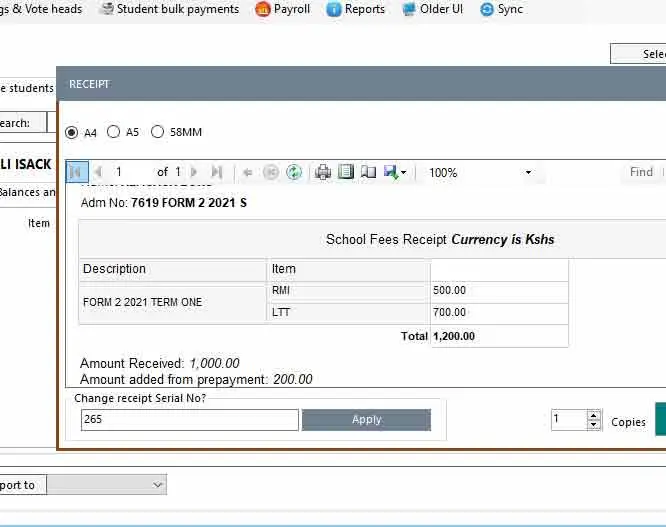Click the RECEIPT dialog title
666x527 pixels.
click(89, 84)
